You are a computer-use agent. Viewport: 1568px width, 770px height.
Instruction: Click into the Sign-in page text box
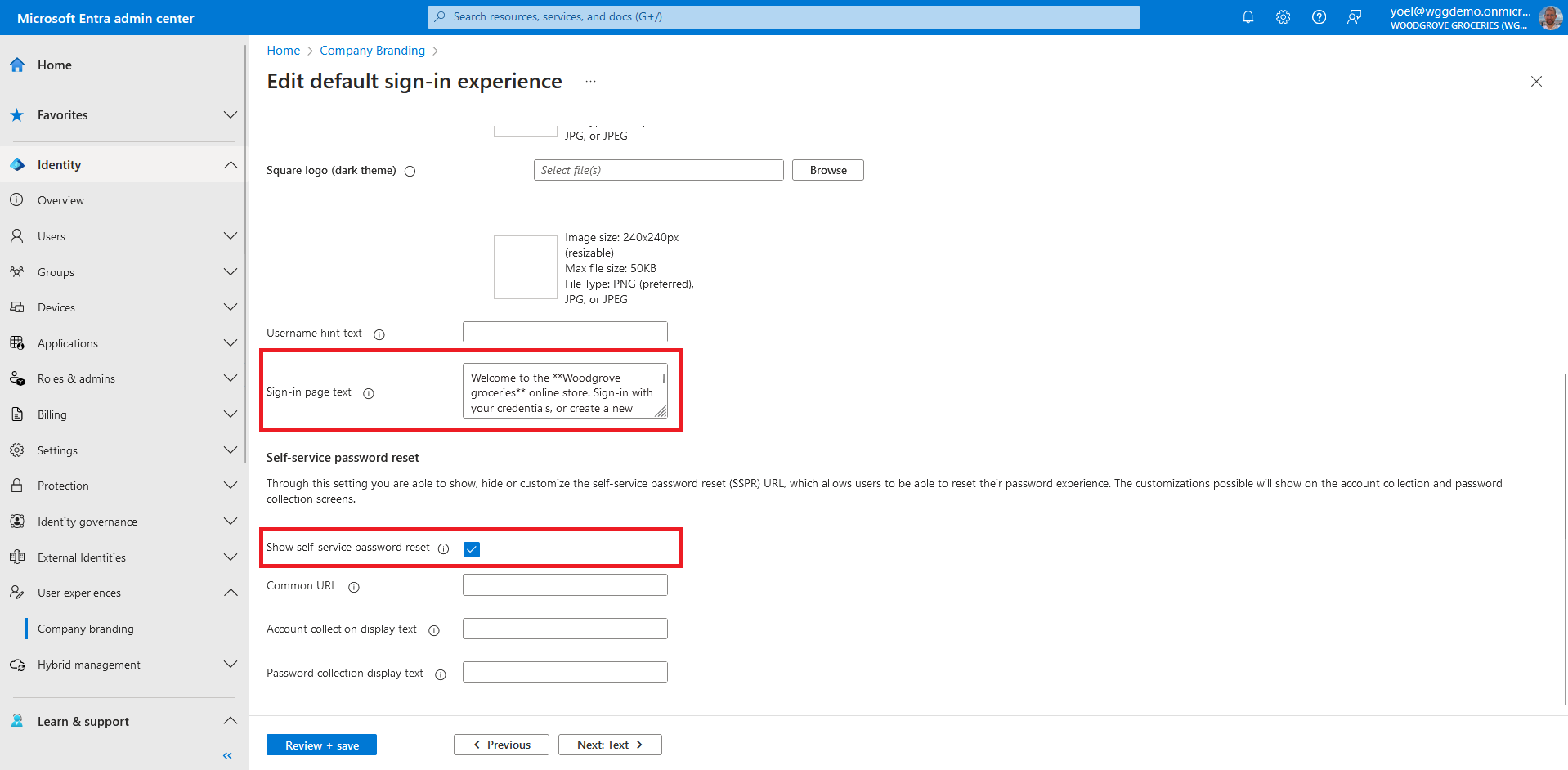point(562,392)
